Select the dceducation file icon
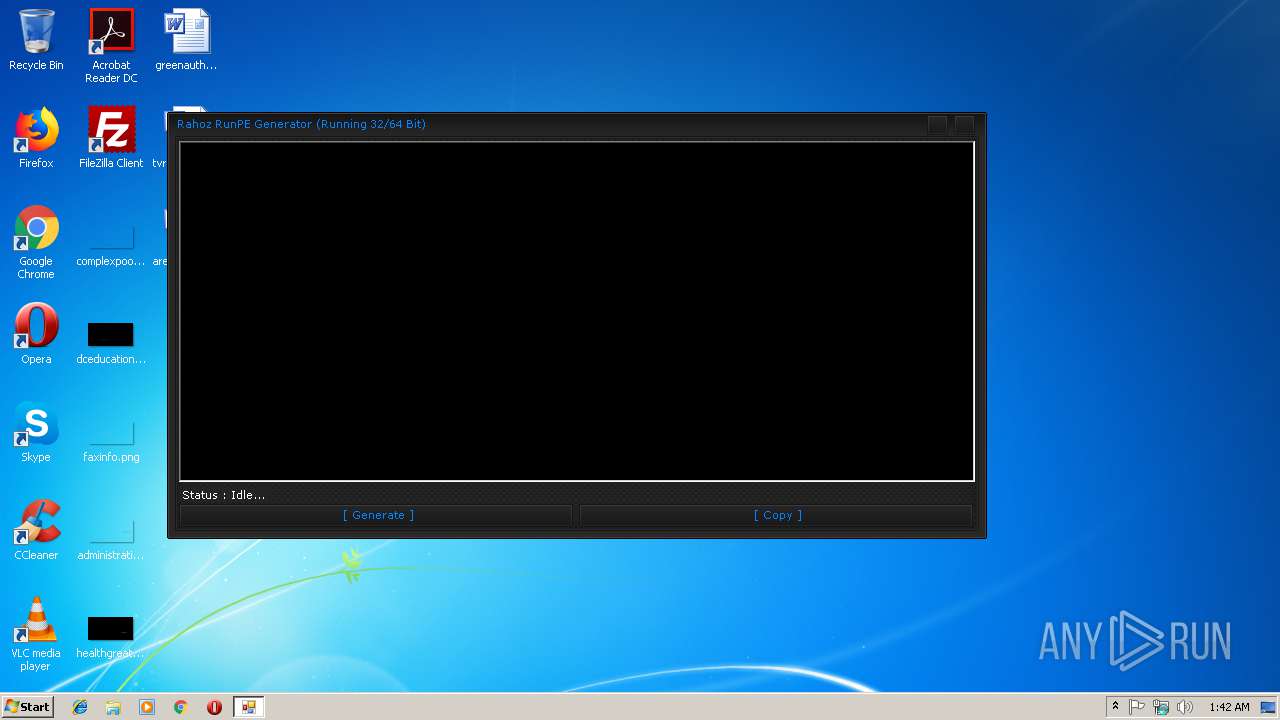 [111, 342]
